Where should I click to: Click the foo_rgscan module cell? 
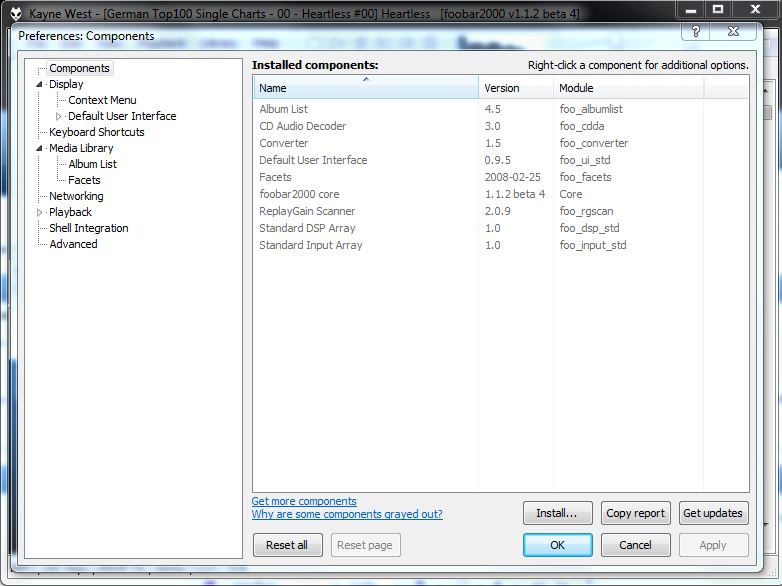pyautogui.click(x=586, y=211)
